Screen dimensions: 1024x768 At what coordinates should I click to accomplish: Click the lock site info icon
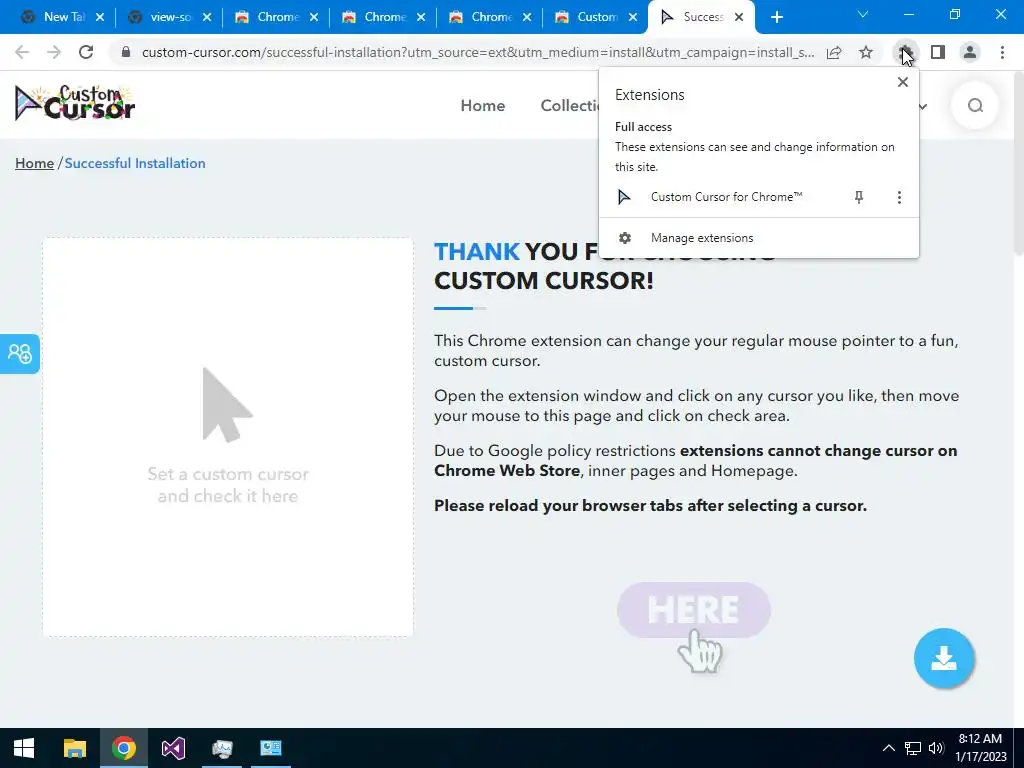pos(126,52)
